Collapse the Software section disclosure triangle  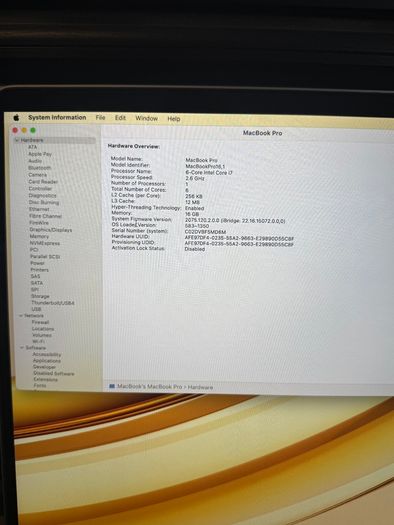pos(22,348)
